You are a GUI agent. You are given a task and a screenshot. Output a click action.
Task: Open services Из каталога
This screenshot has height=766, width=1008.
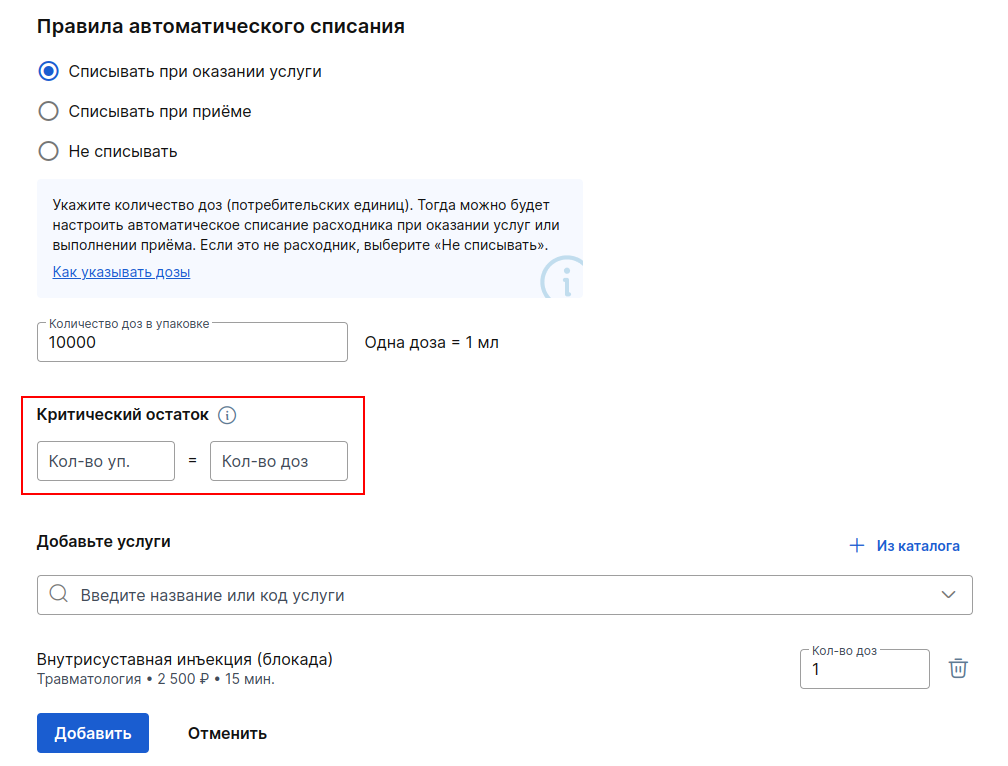click(x=904, y=546)
